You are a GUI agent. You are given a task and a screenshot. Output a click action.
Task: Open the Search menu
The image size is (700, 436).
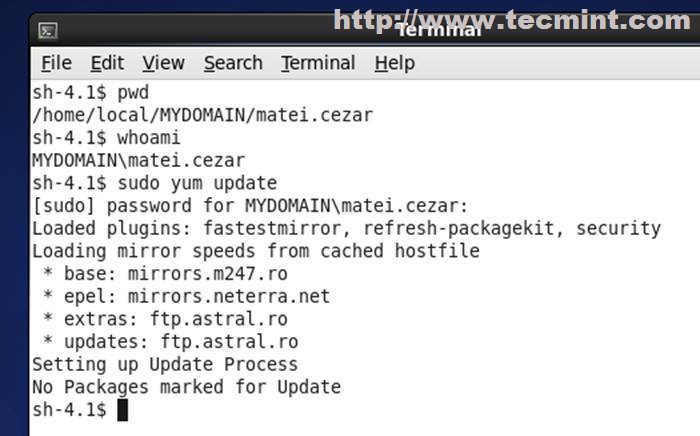coord(233,63)
